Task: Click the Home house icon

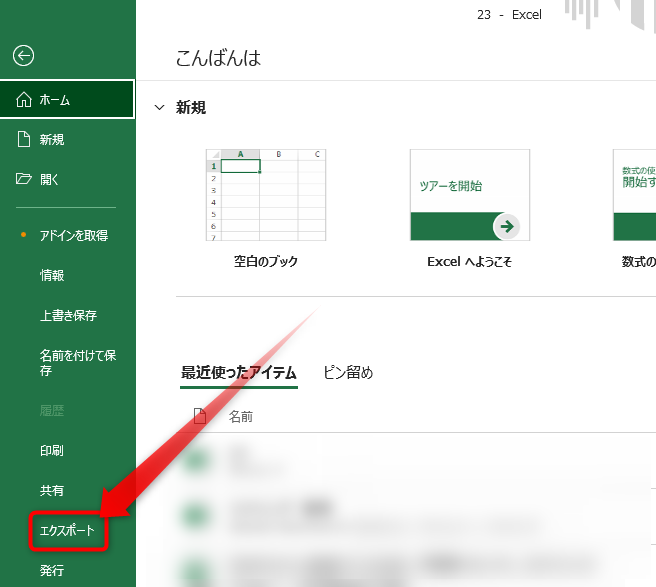Action: tap(24, 100)
